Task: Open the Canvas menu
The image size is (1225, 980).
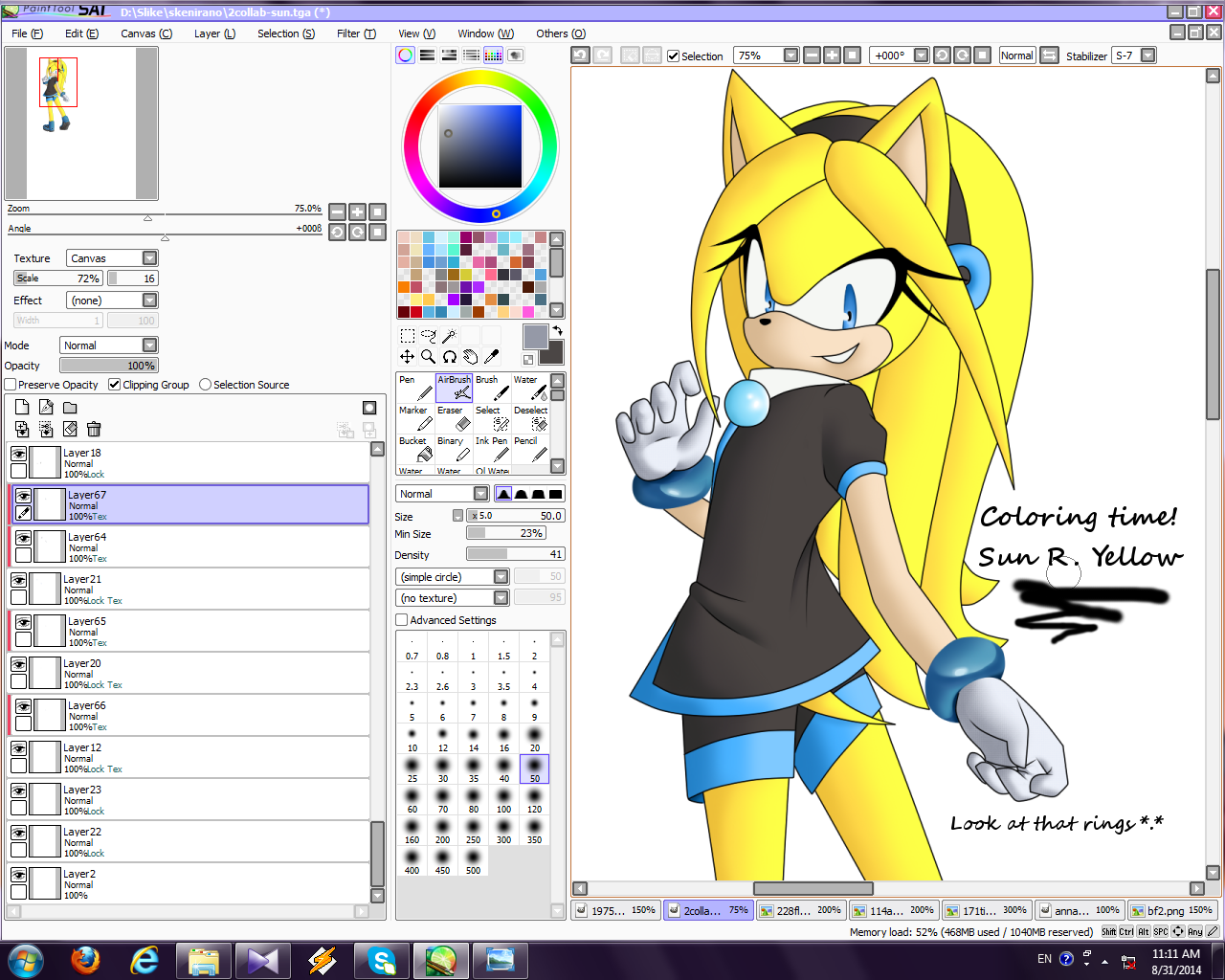Action: click(x=146, y=33)
